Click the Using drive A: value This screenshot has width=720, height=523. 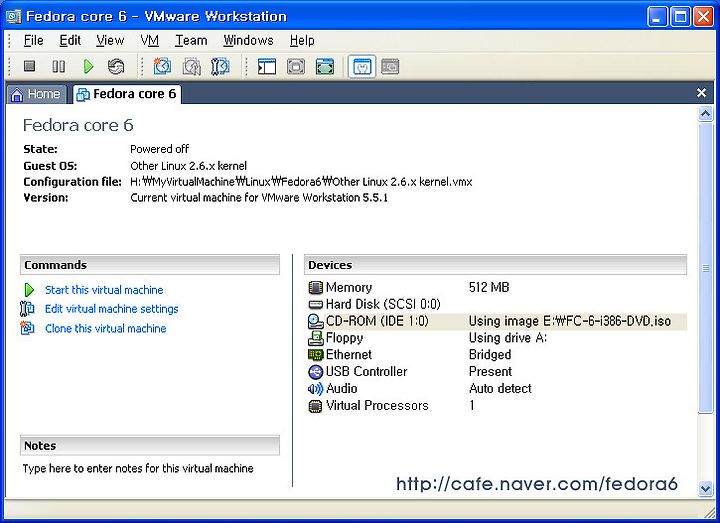[x=508, y=338]
